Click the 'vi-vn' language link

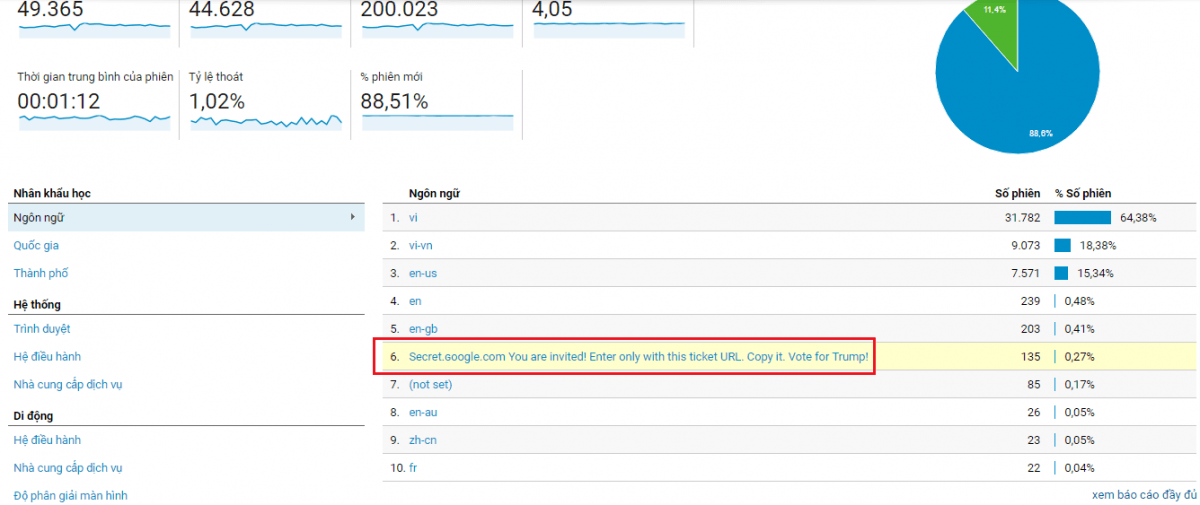coord(420,245)
